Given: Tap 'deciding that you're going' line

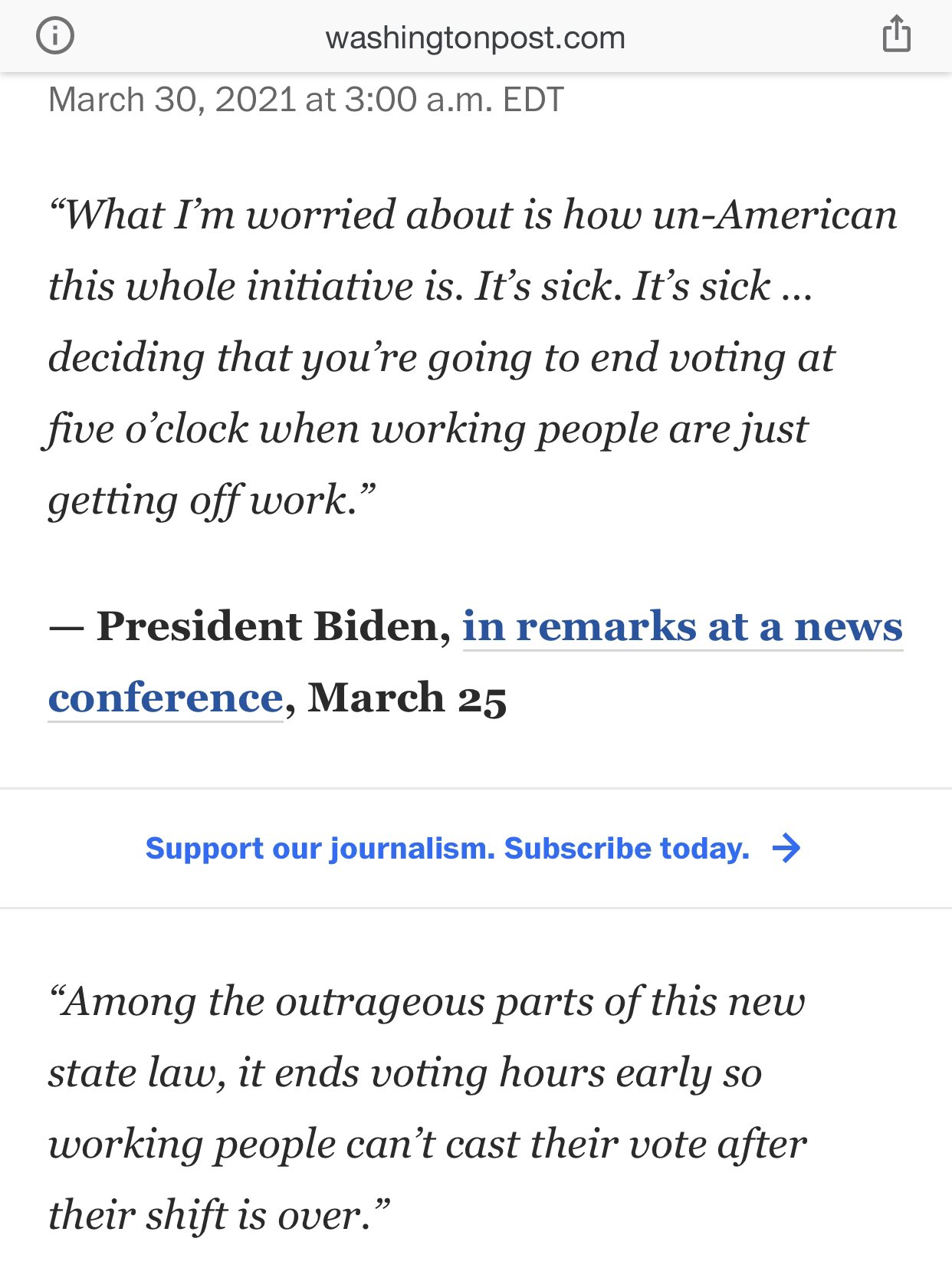Looking at the screenshot, I should (x=441, y=358).
